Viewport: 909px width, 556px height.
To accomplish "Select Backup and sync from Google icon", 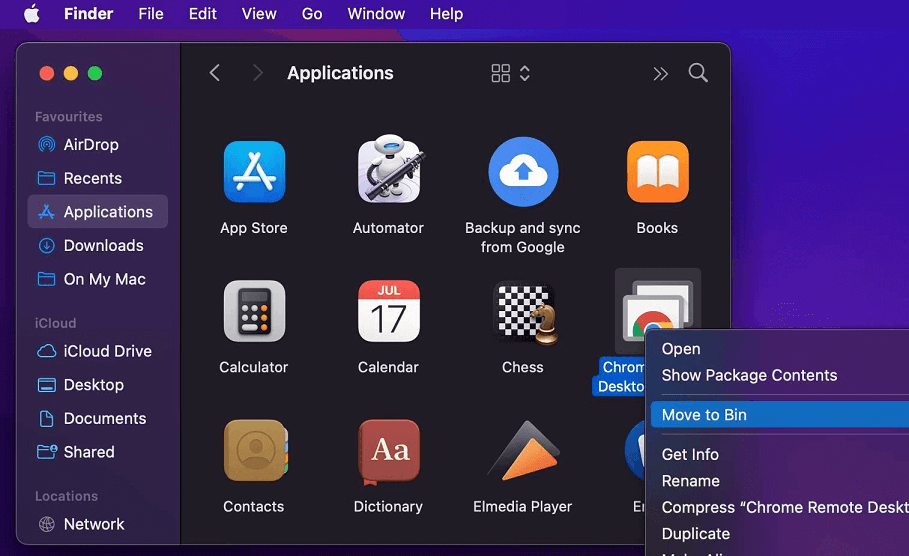I will [523, 172].
